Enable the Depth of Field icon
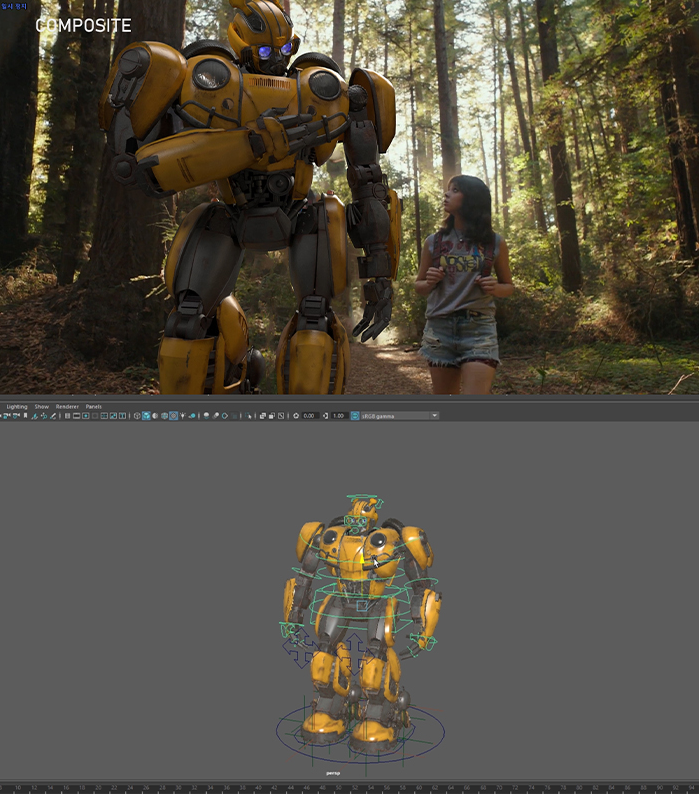The height and width of the screenshot is (794, 699). (234, 416)
